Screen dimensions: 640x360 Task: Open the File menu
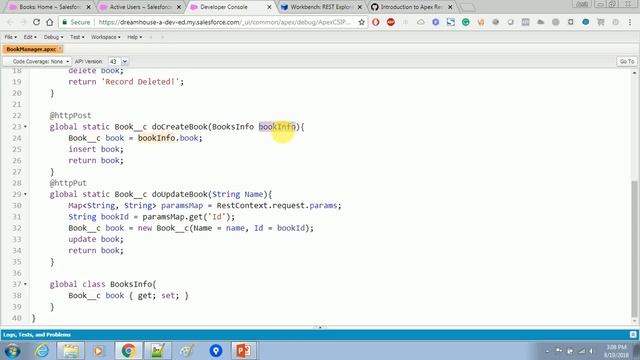tap(11, 37)
